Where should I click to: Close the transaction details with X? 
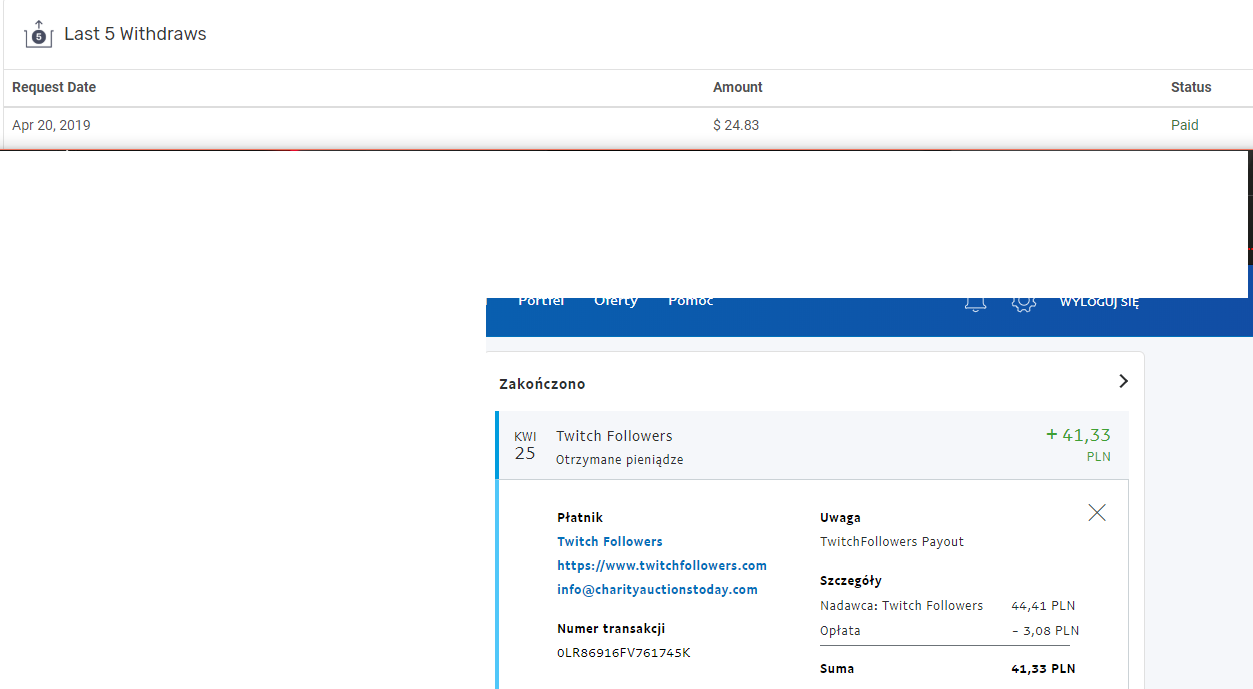(x=1097, y=512)
